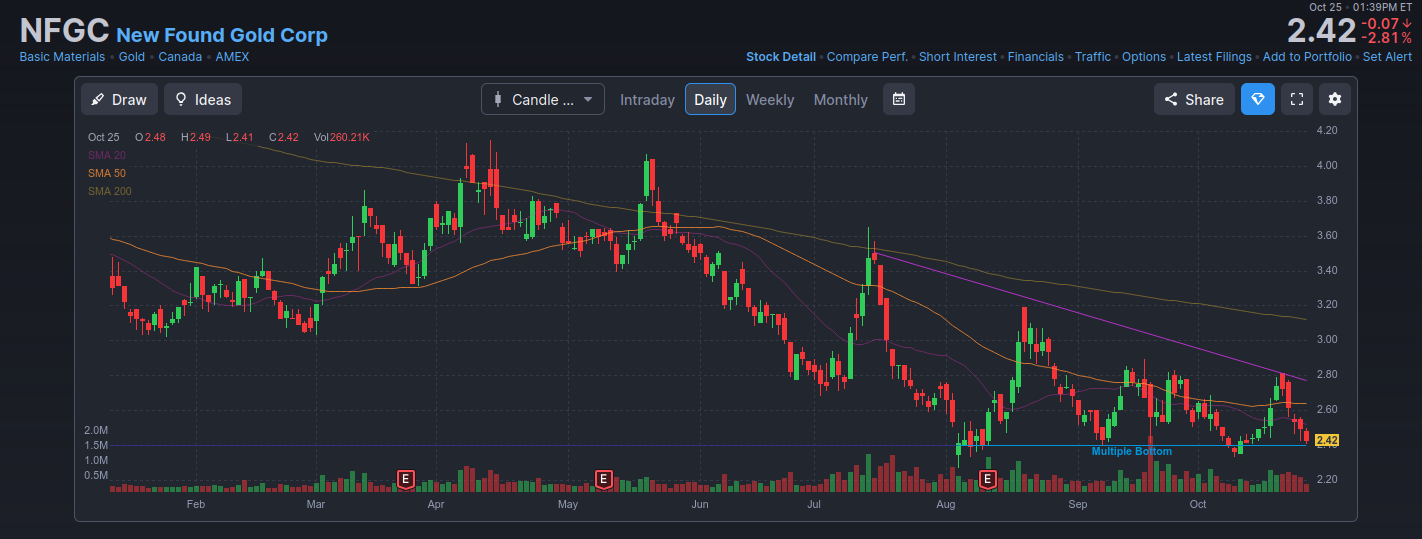Click Add to Portfolio link
The image size is (1422, 539).
(x=1307, y=57)
